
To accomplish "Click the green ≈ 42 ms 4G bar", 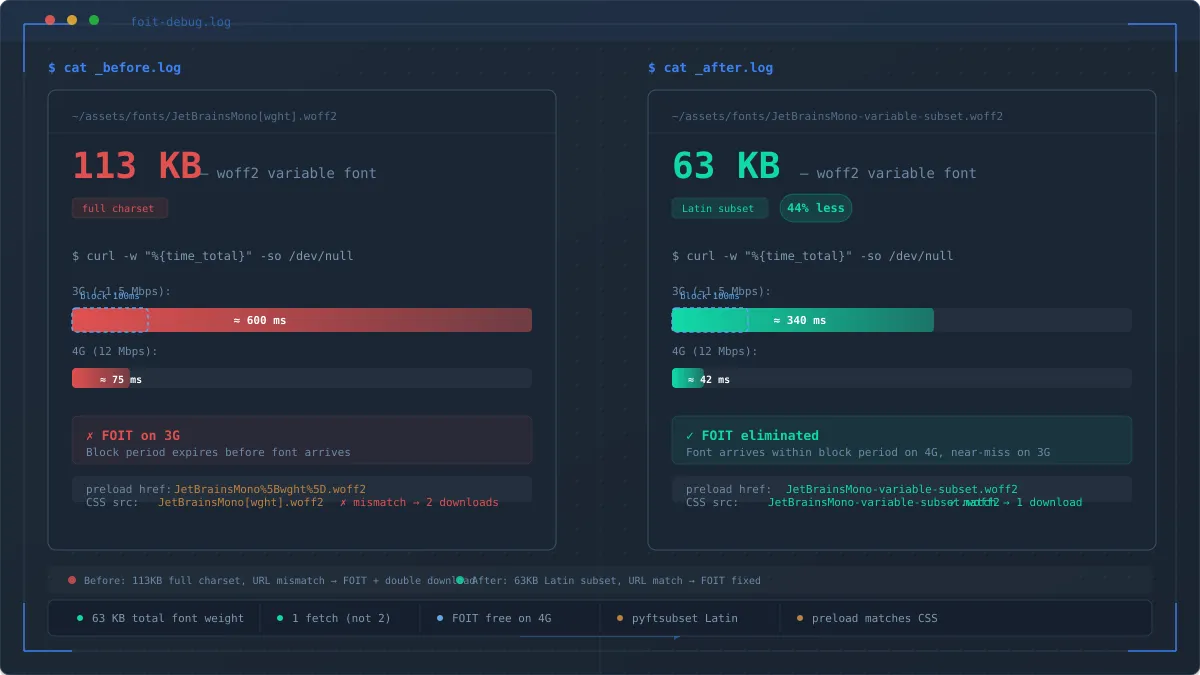I will (688, 378).
